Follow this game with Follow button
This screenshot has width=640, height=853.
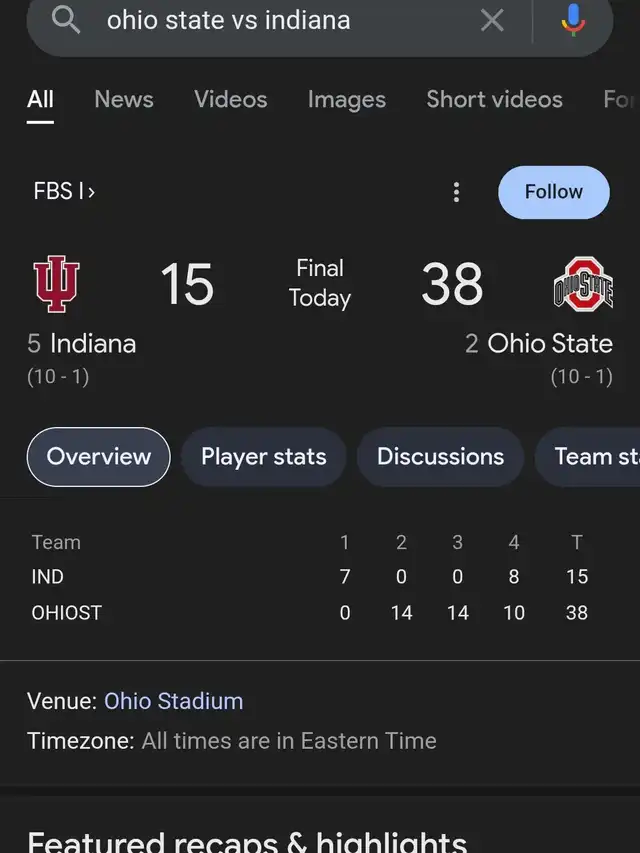point(553,192)
